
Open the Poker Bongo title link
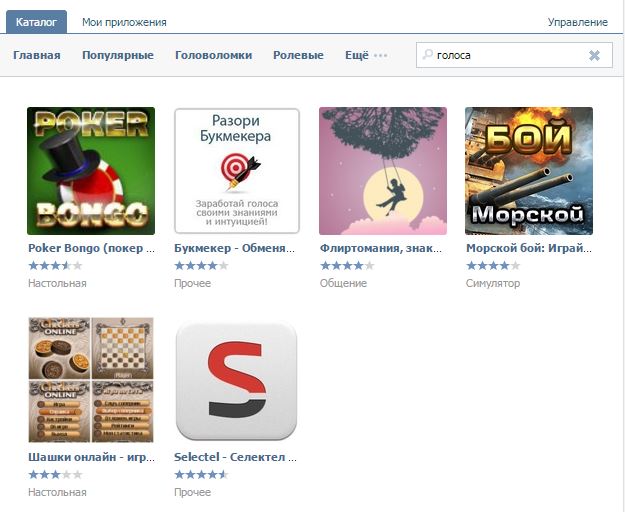(91, 248)
